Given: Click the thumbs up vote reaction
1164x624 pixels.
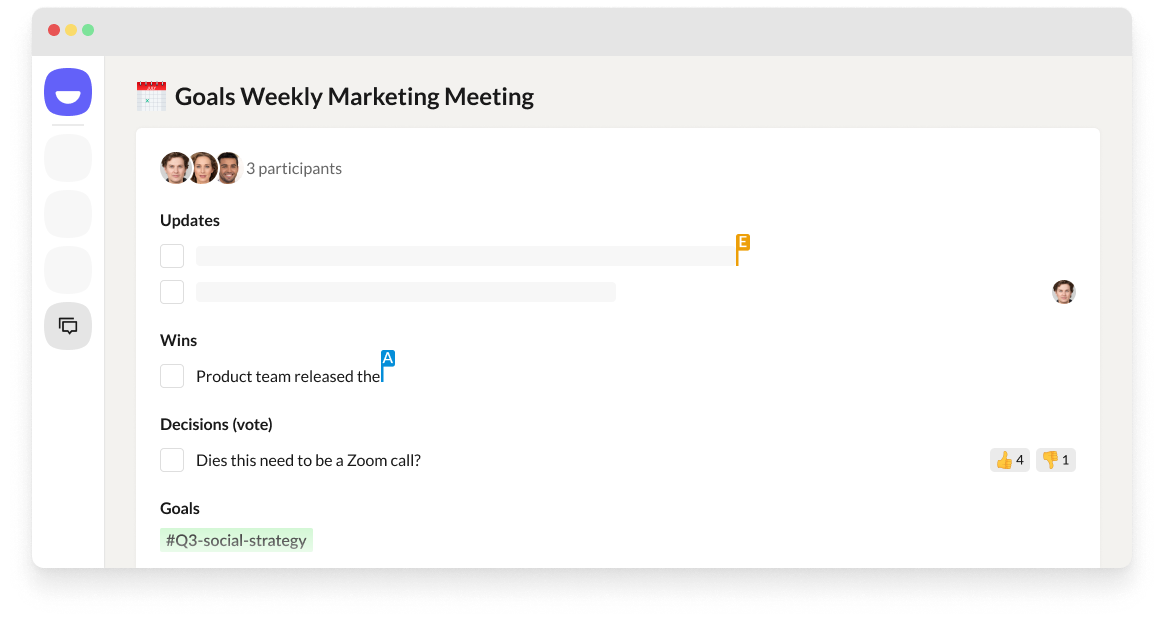Looking at the screenshot, I should pos(1009,460).
